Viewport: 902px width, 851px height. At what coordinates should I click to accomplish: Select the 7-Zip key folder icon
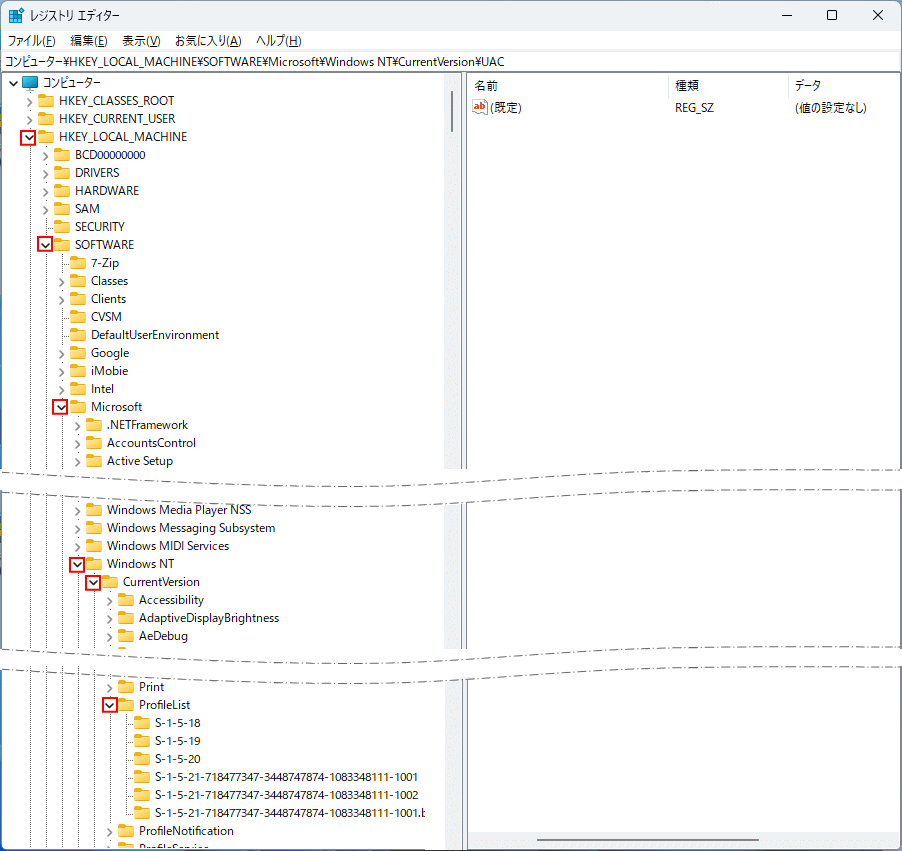(79, 262)
